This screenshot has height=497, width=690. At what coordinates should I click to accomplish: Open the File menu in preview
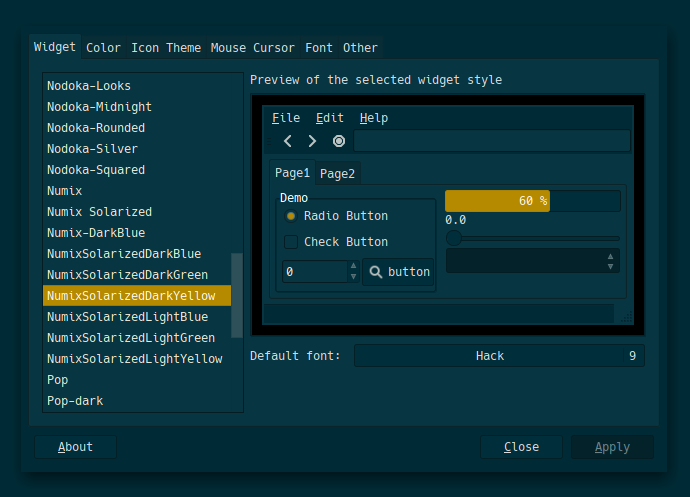coord(286,118)
